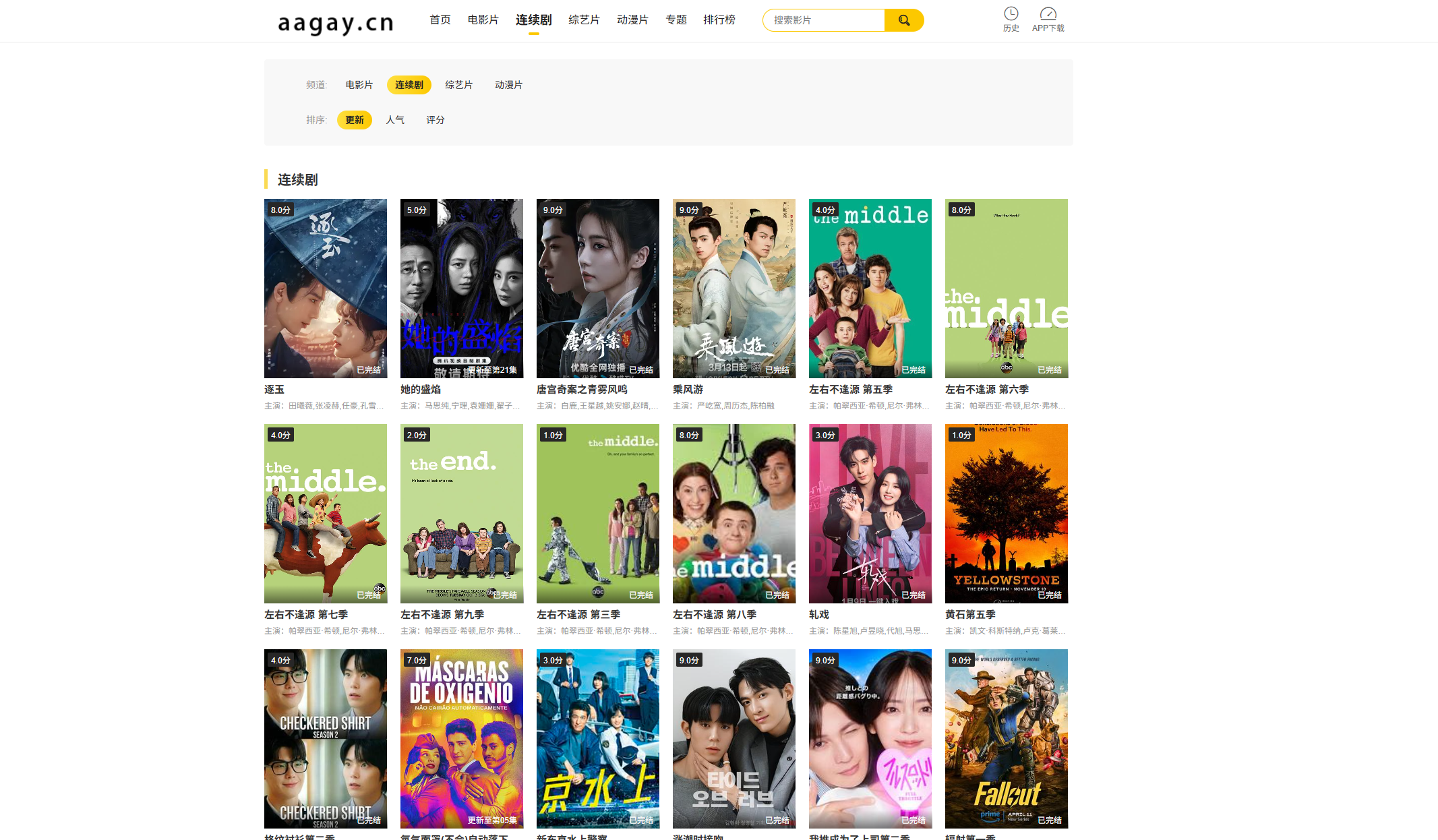Click the 乘风游 poster image
The width and height of the screenshot is (1438, 840).
coord(733,288)
